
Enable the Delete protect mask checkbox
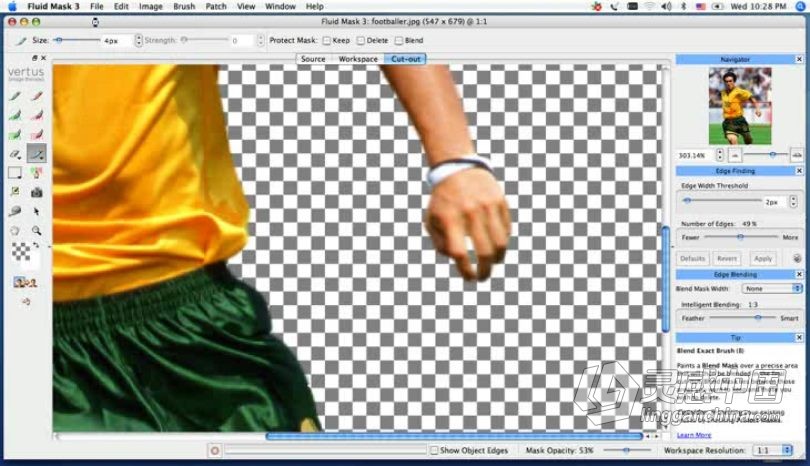361,40
